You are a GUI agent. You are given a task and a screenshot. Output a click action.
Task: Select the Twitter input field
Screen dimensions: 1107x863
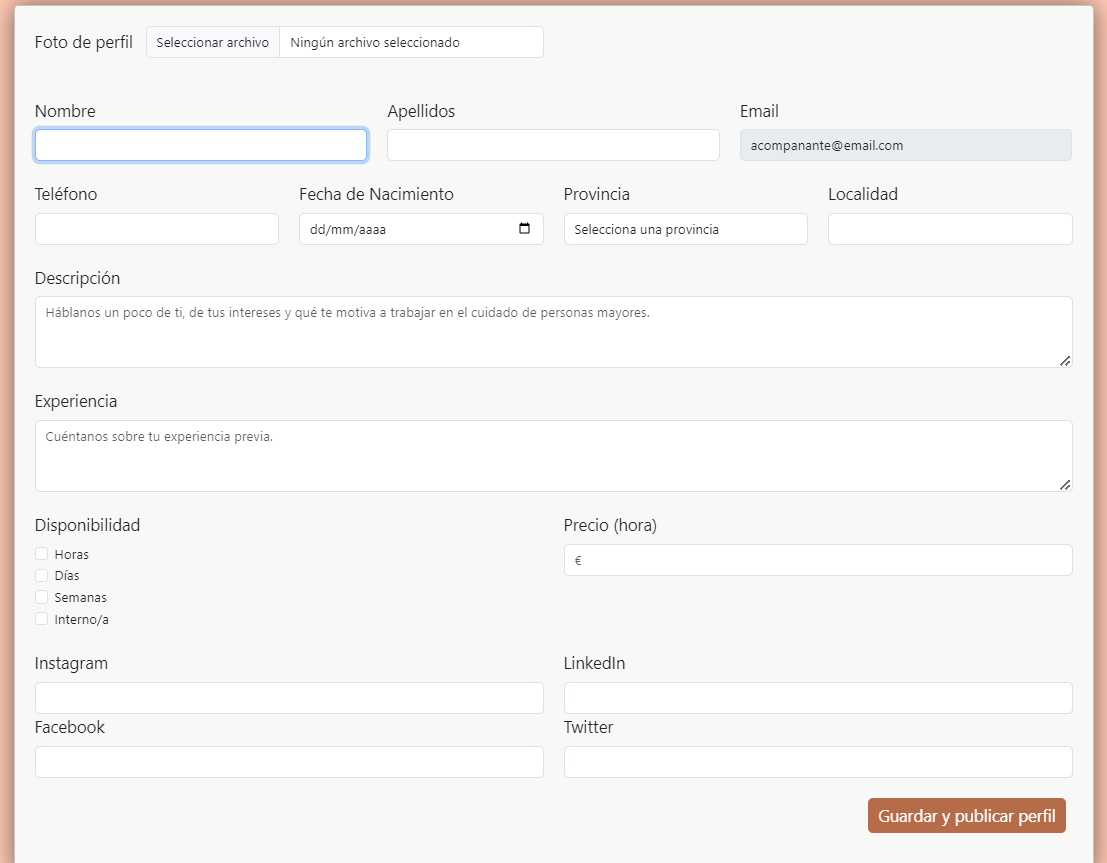point(818,762)
